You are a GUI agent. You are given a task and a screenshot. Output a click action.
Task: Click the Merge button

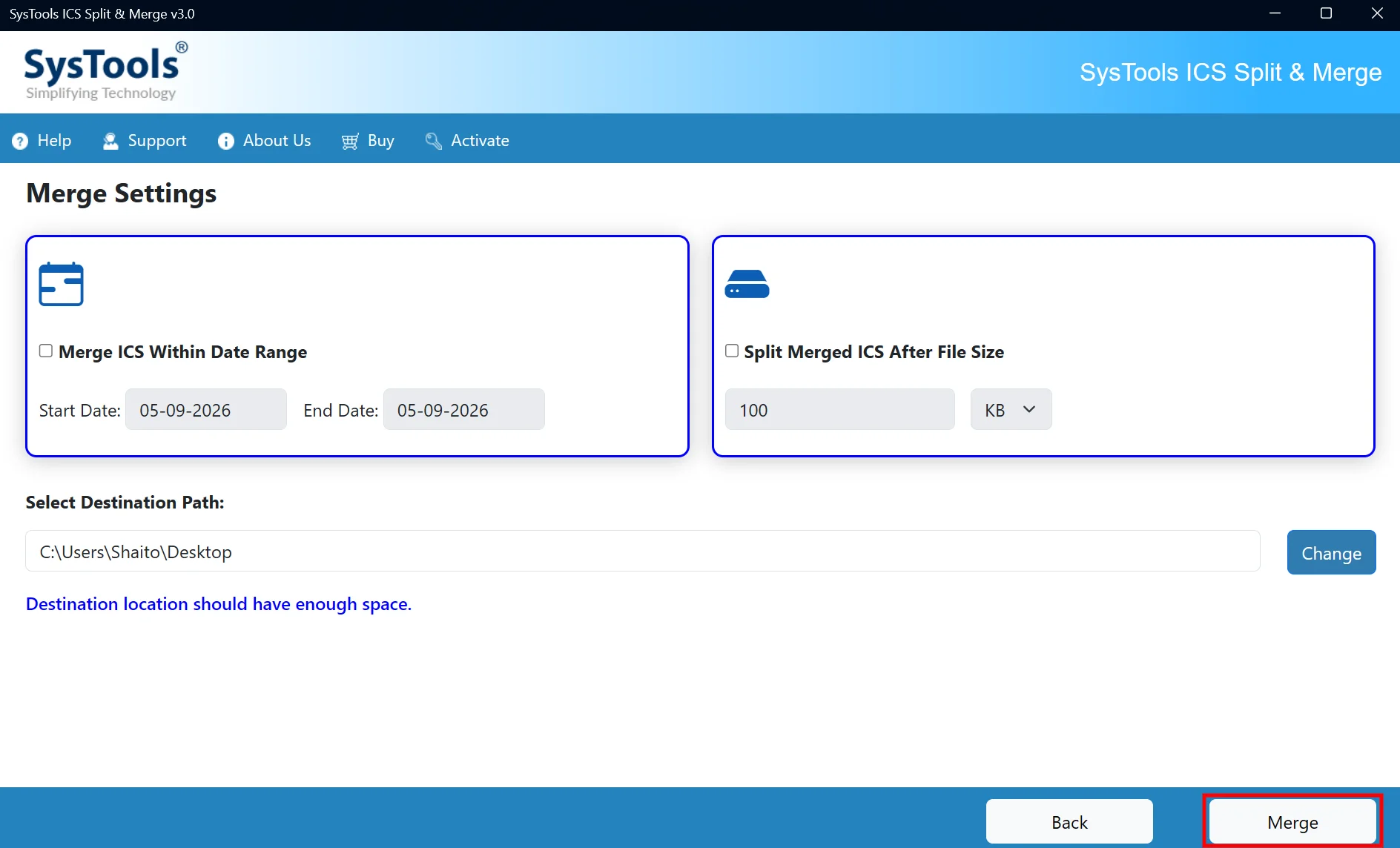pyautogui.click(x=1292, y=821)
